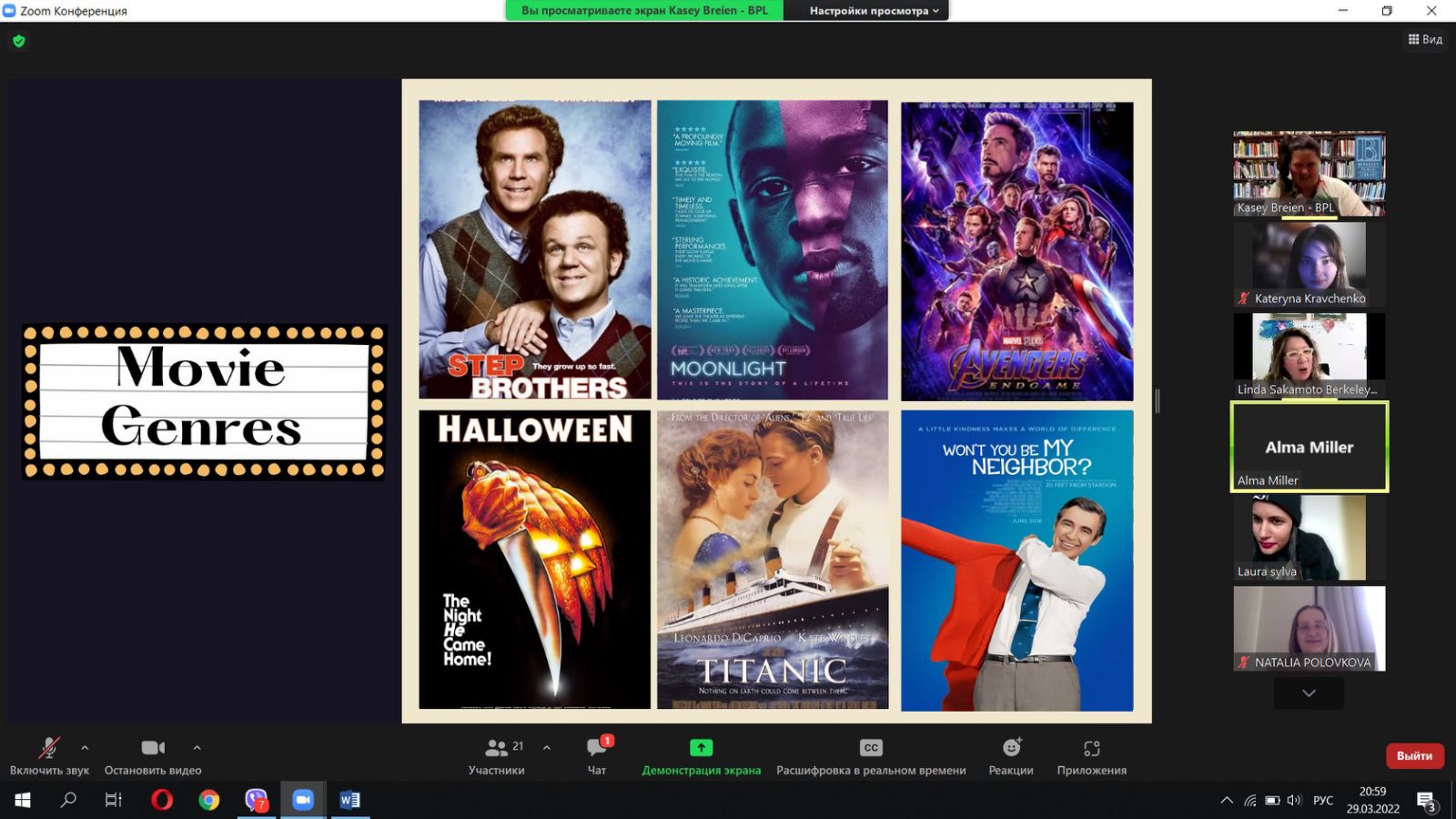Screen dimensions: 1456x819
Task: Open Google Chrome from taskbar
Action: 209,800
